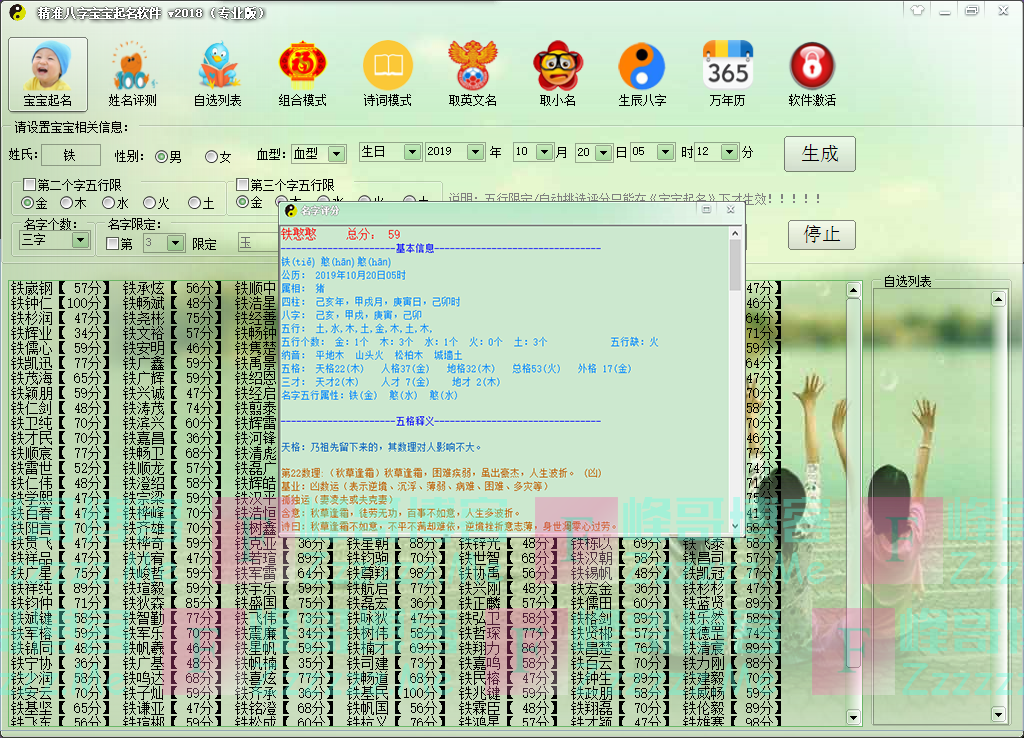Open the 名字个数 三字 dropdown
The height and width of the screenshot is (738, 1024).
[80, 240]
